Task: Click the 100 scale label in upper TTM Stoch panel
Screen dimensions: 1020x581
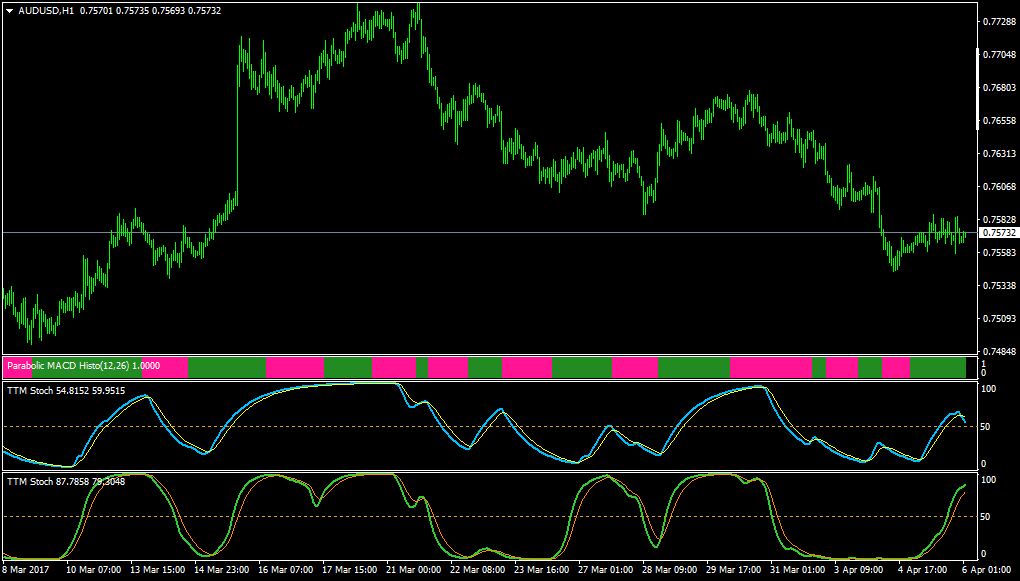Action: click(988, 389)
